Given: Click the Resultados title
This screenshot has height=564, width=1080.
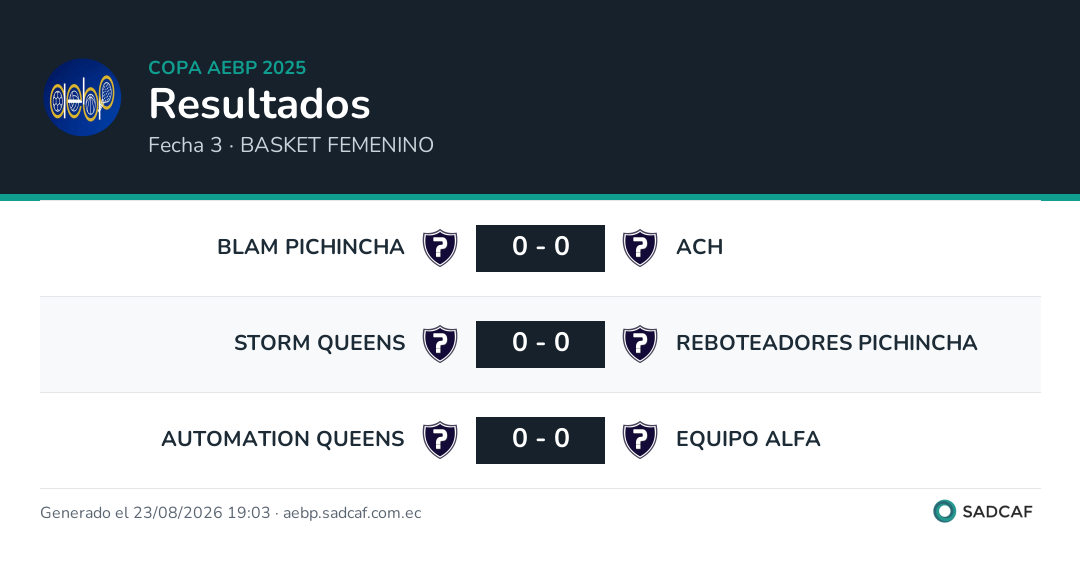Looking at the screenshot, I should pyautogui.click(x=260, y=104).
